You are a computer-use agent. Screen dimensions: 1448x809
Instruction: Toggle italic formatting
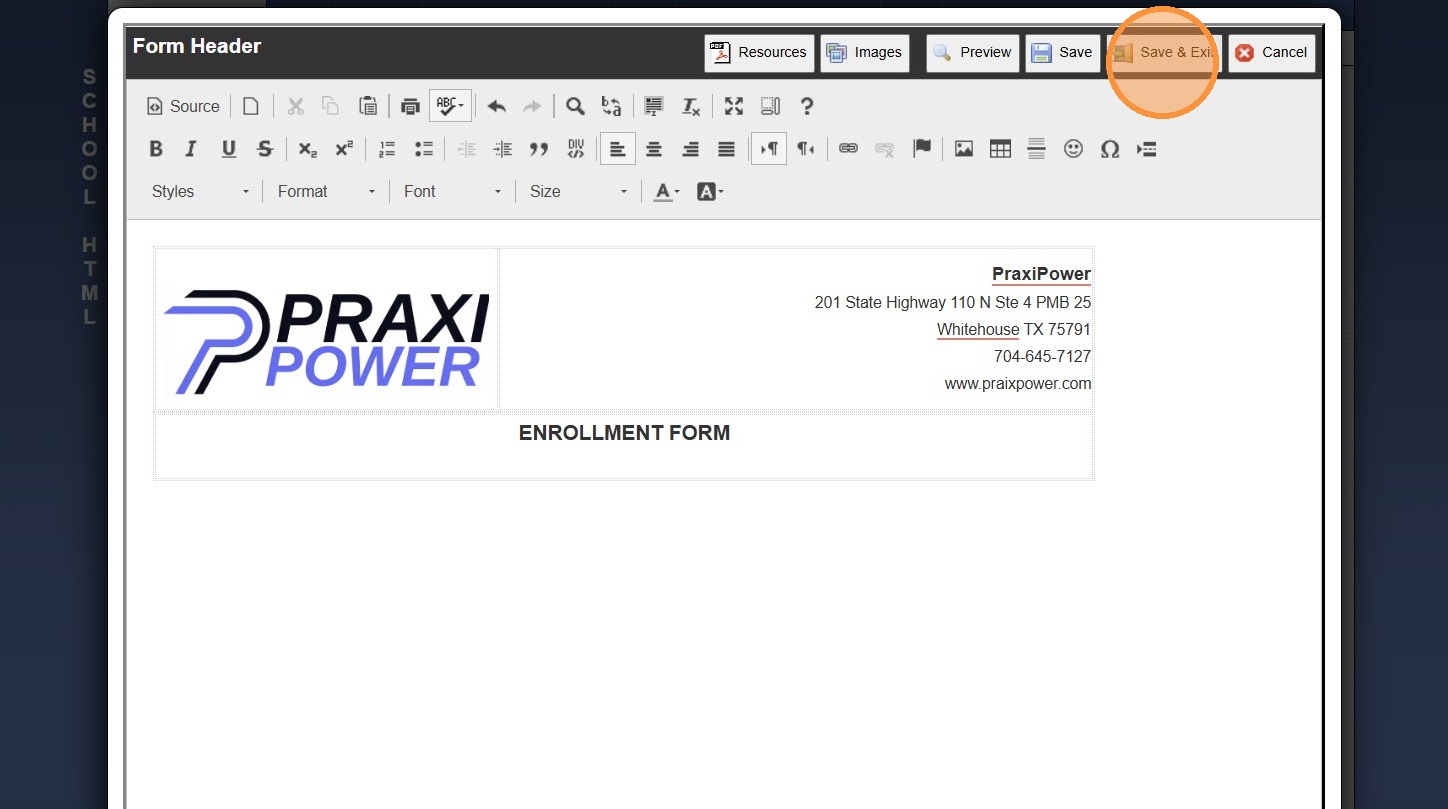[x=192, y=149]
